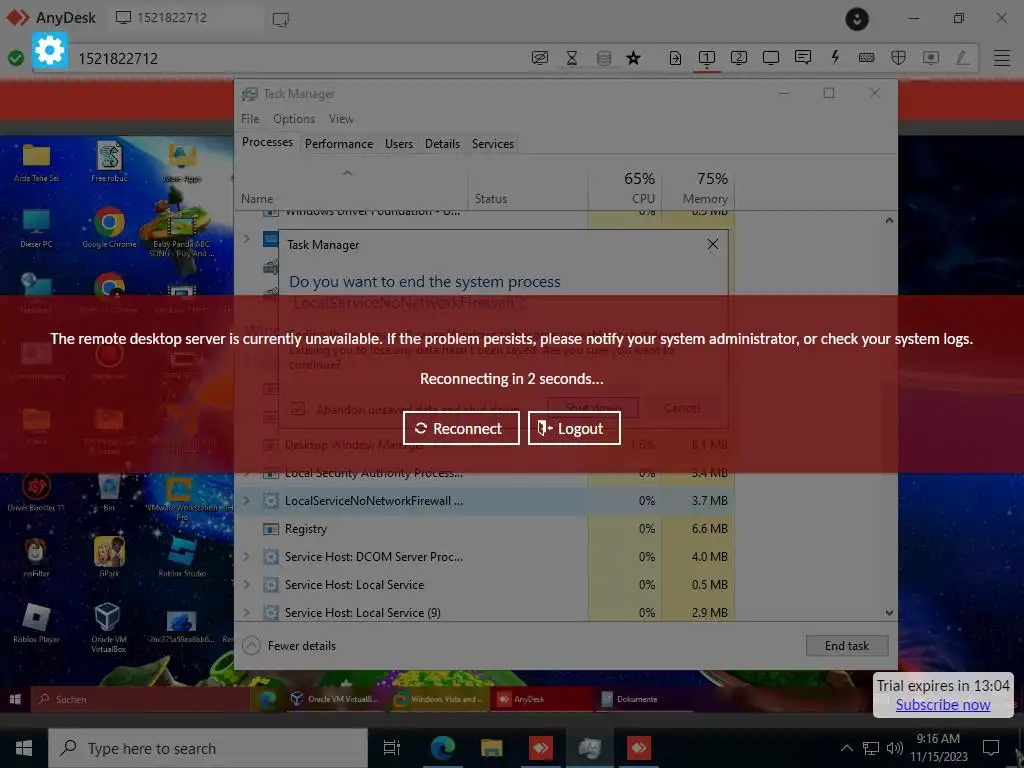Open the AnyDesk settings gear icon
This screenshot has height=768, width=1024.
(50, 50)
